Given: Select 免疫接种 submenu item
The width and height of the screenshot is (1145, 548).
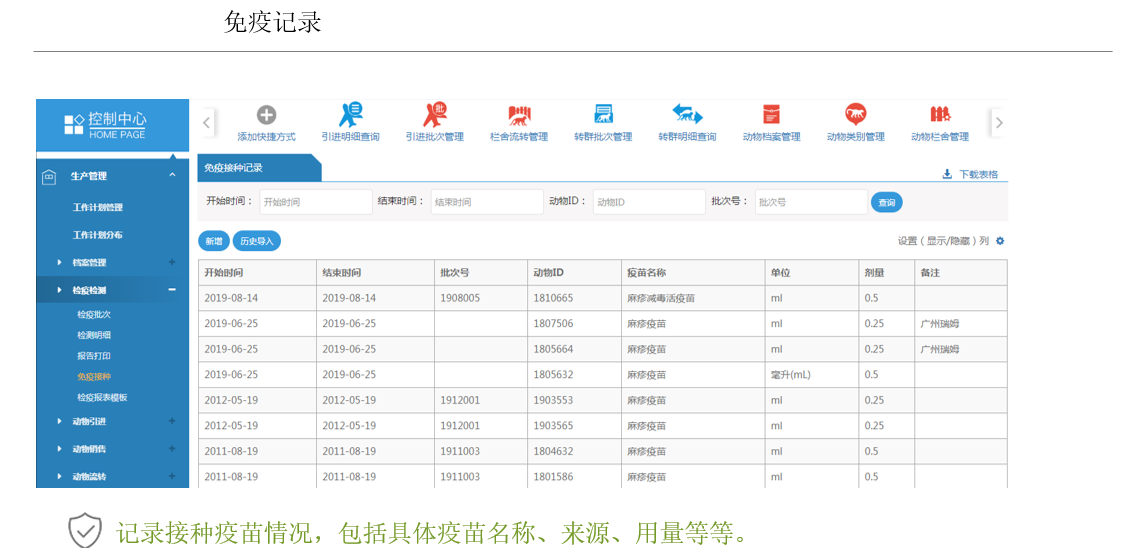Looking at the screenshot, I should tap(93, 377).
